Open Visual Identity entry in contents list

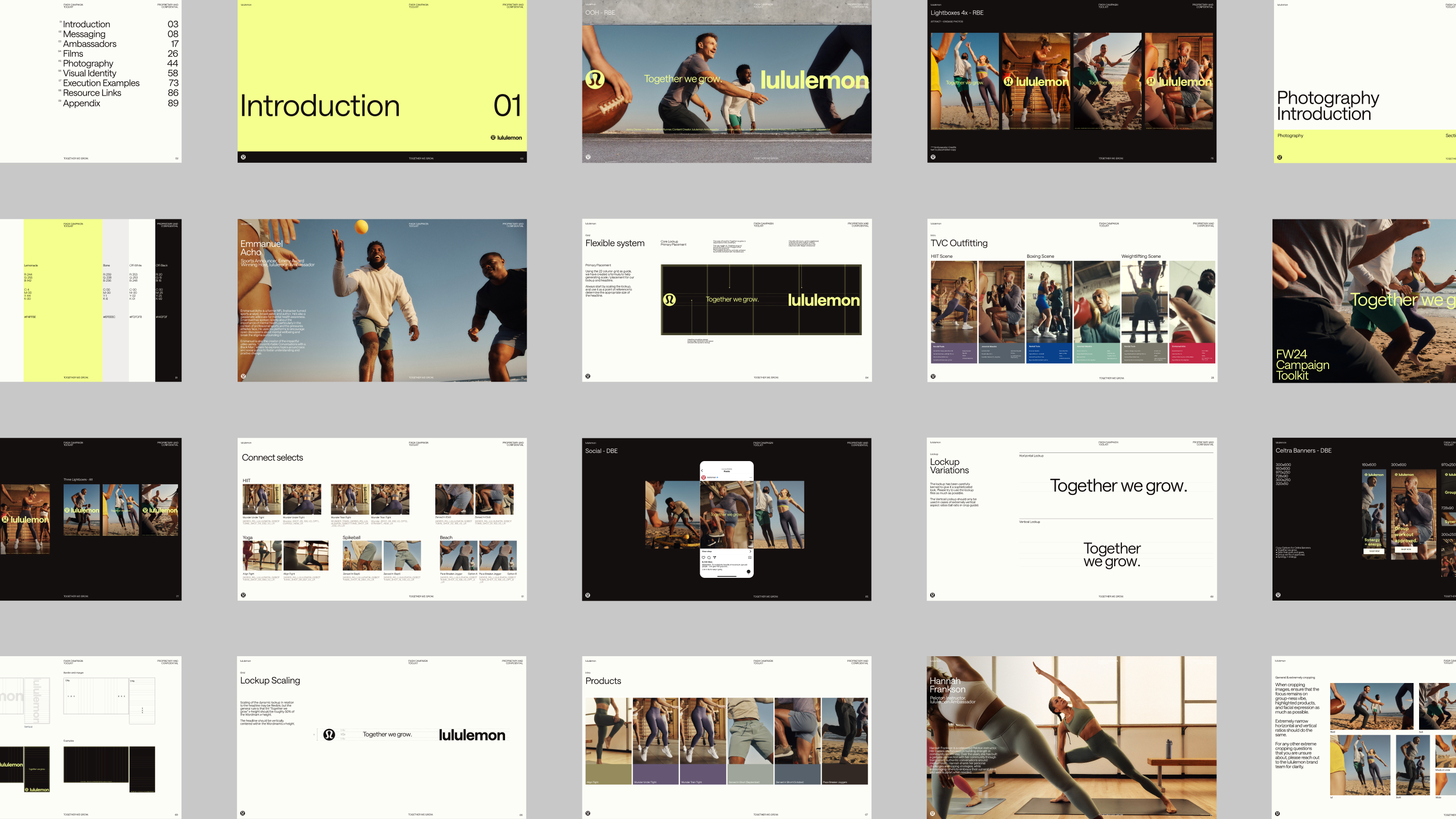[89, 73]
